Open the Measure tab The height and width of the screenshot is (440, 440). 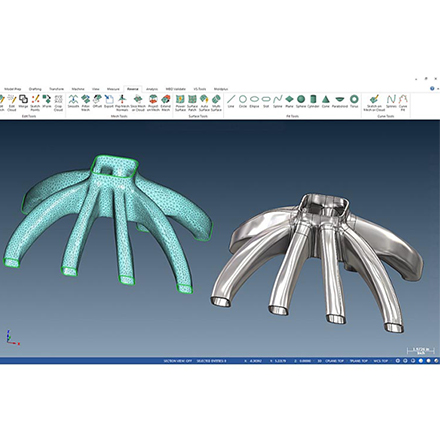click(x=113, y=89)
